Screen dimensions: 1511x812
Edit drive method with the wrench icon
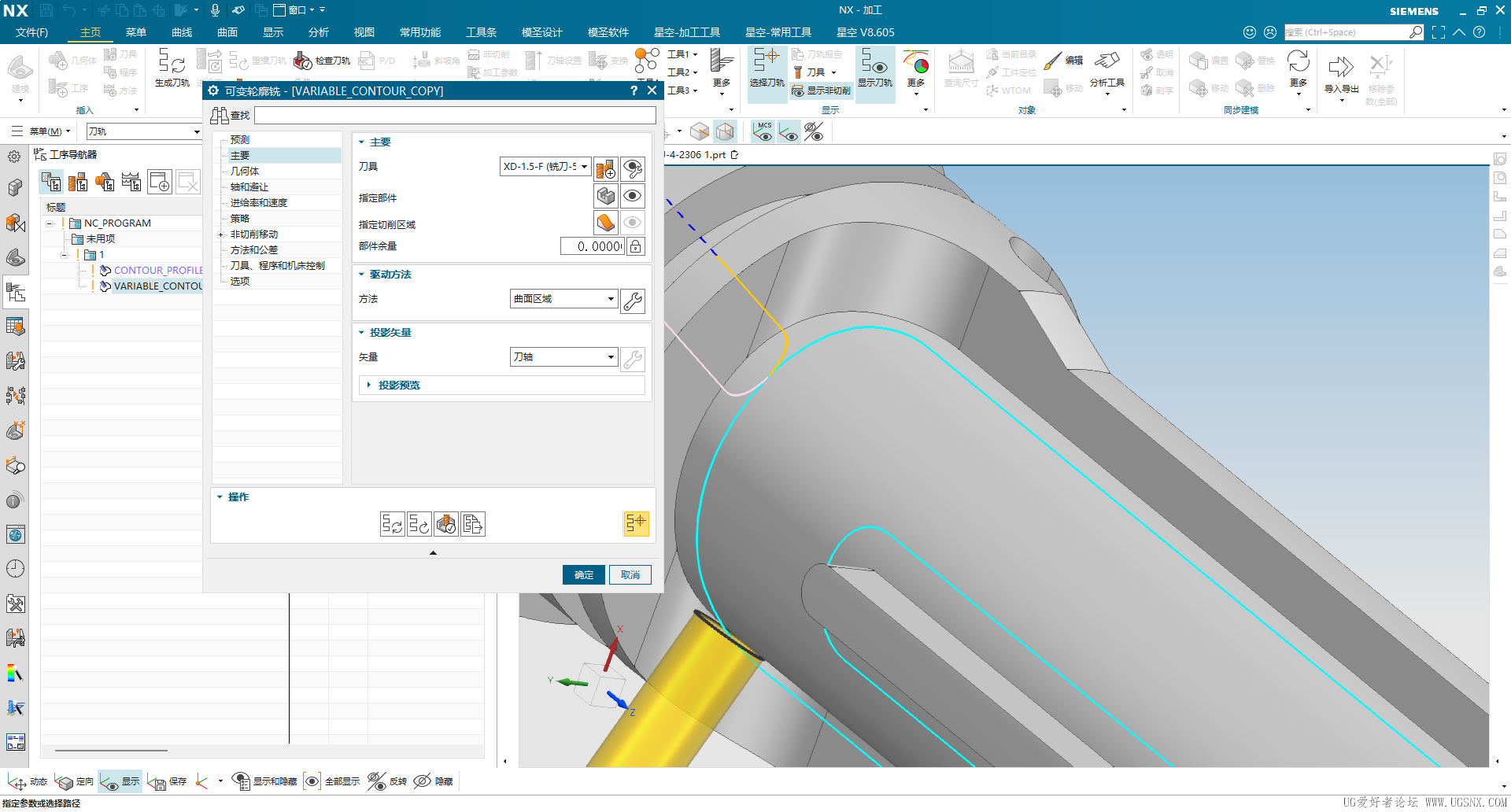633,301
